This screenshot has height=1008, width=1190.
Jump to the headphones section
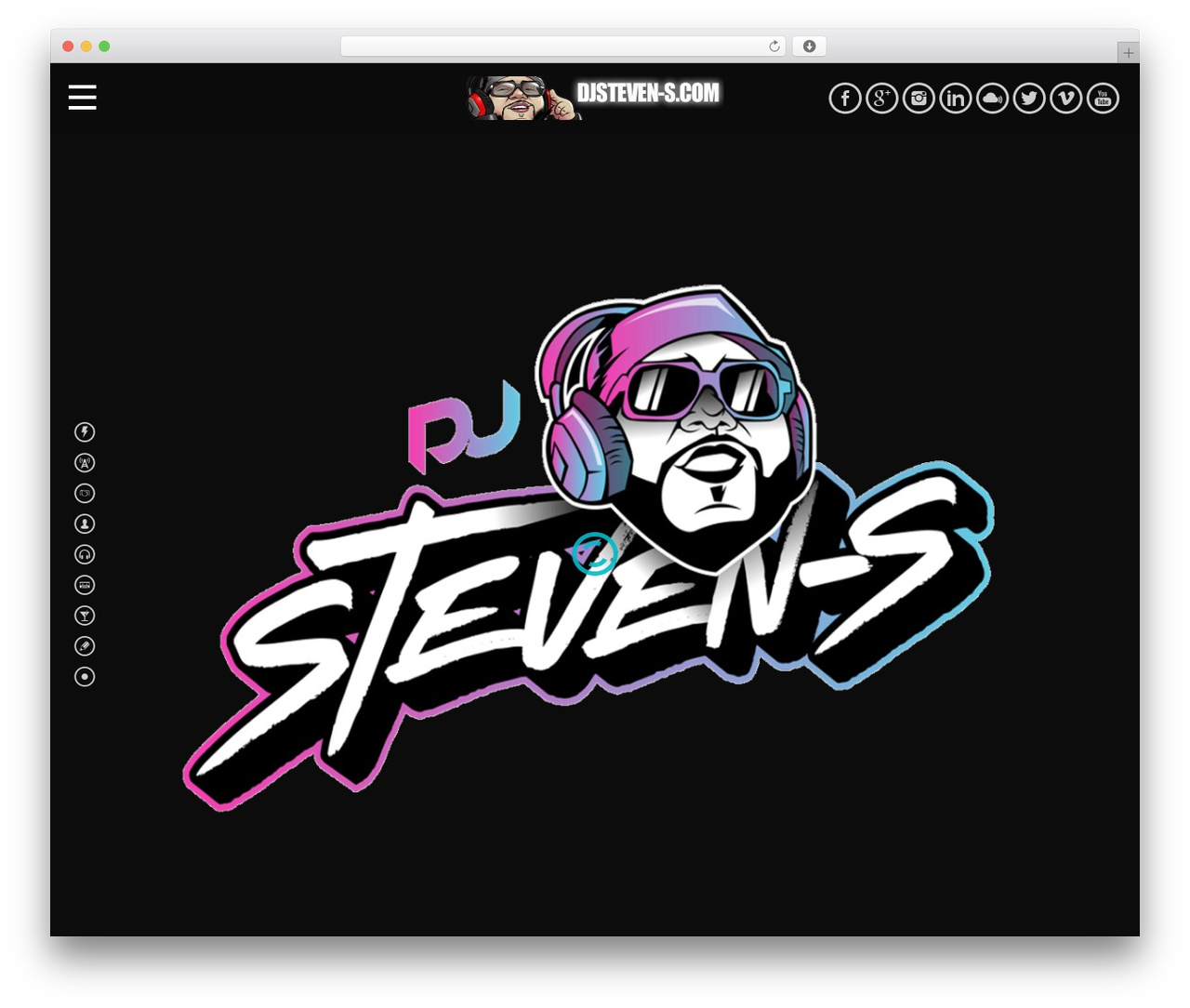85,554
